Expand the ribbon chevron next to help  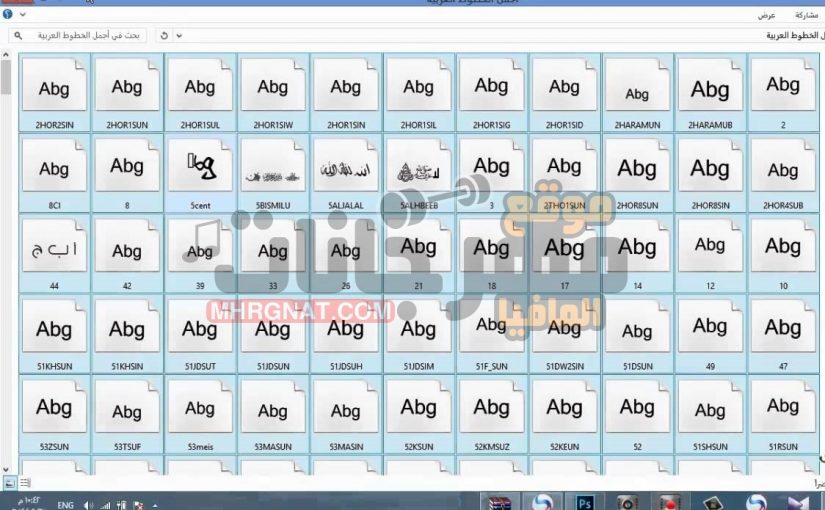21,15
